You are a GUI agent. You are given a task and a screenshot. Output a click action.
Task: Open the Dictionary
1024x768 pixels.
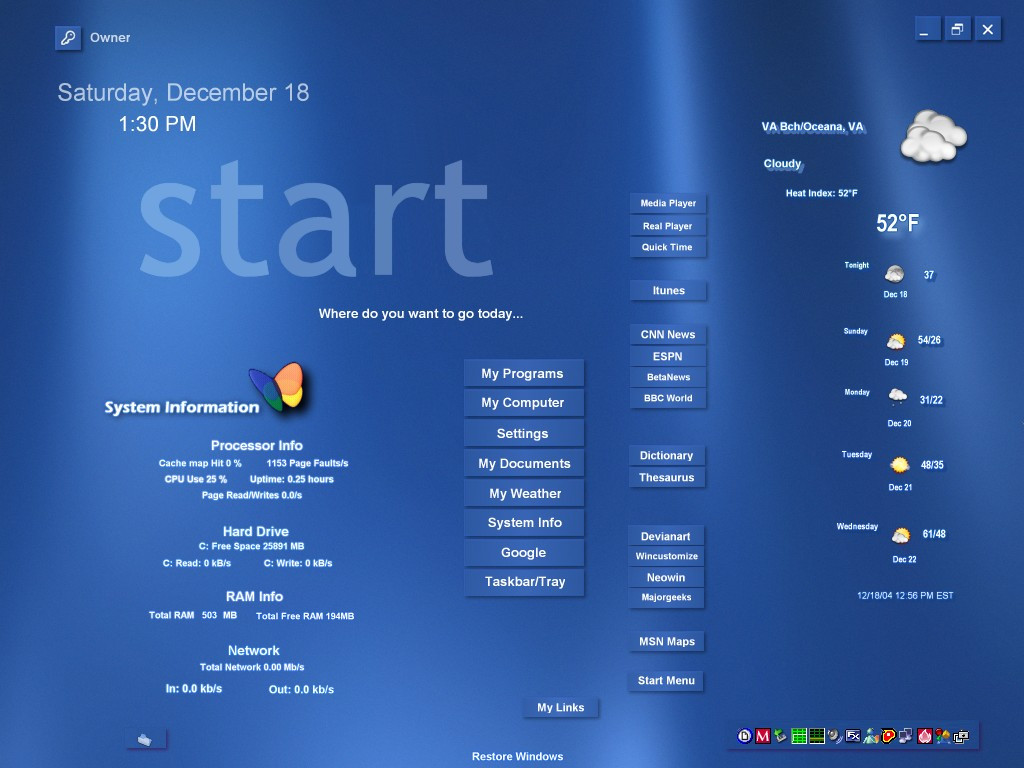(667, 456)
